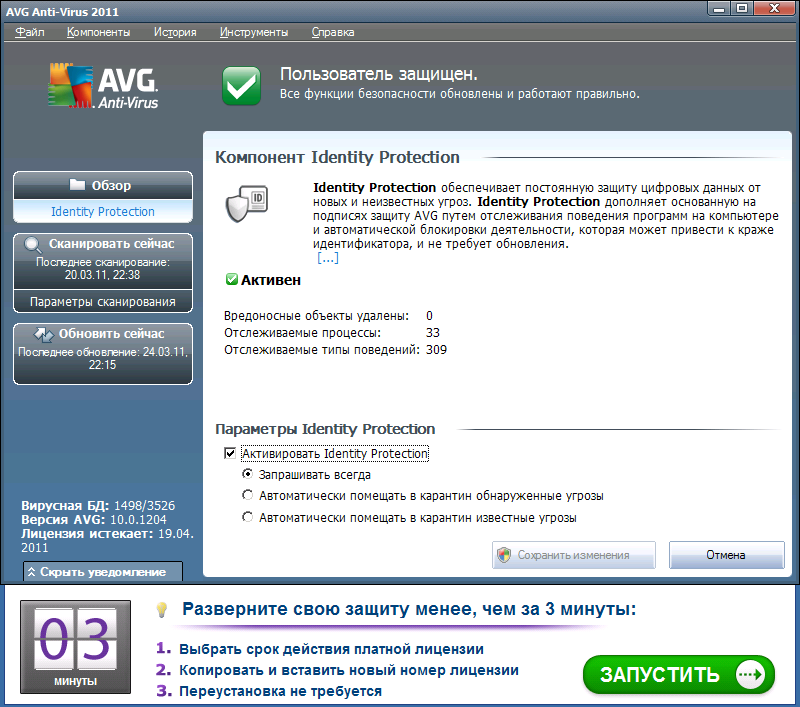
Task: Minimize the AVG window
Action: tap(719, 8)
